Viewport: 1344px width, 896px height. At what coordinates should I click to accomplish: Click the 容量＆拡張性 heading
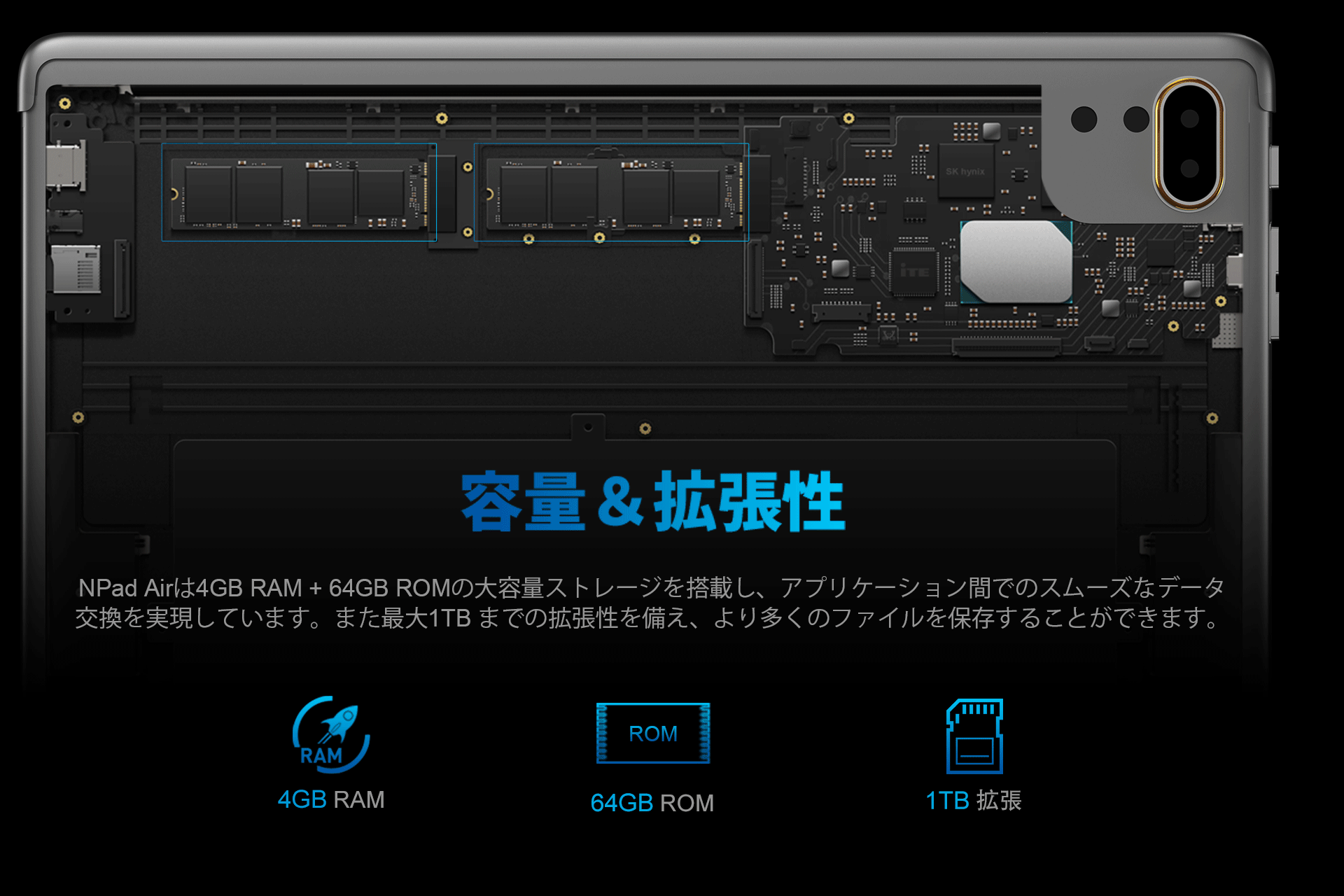tap(652, 501)
